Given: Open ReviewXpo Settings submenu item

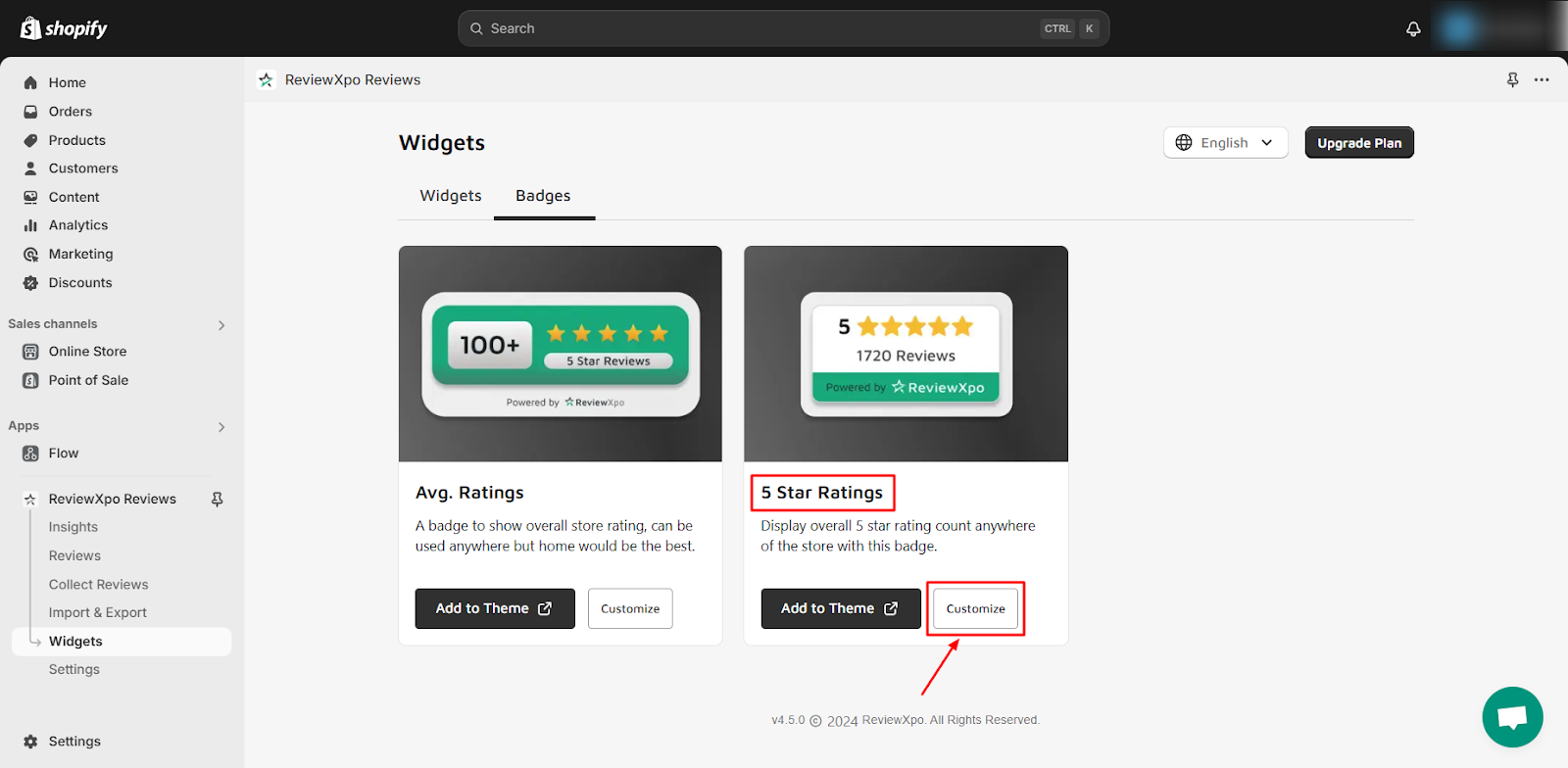Looking at the screenshot, I should click(74, 670).
